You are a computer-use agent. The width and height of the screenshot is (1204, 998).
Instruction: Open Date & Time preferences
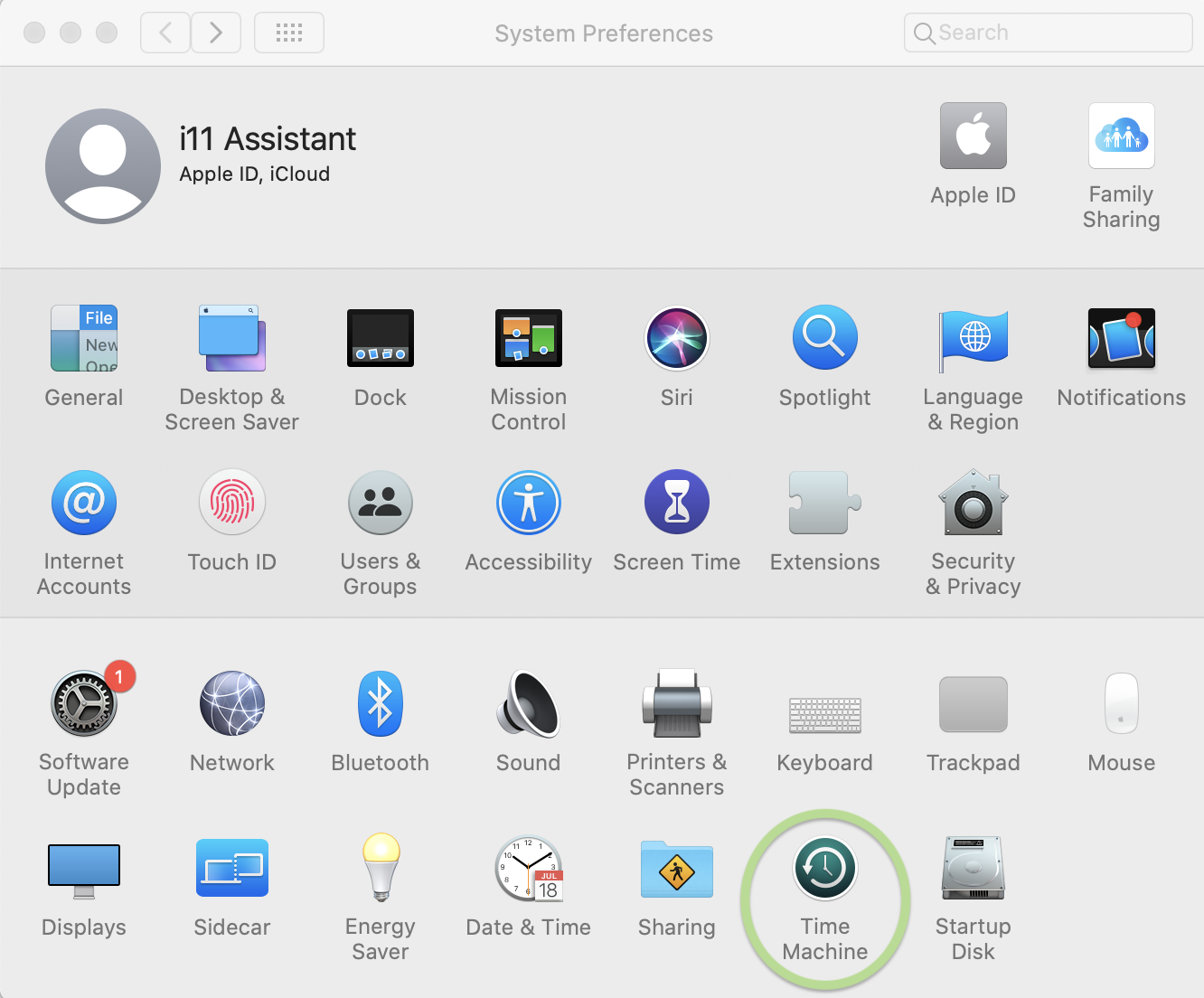529,868
